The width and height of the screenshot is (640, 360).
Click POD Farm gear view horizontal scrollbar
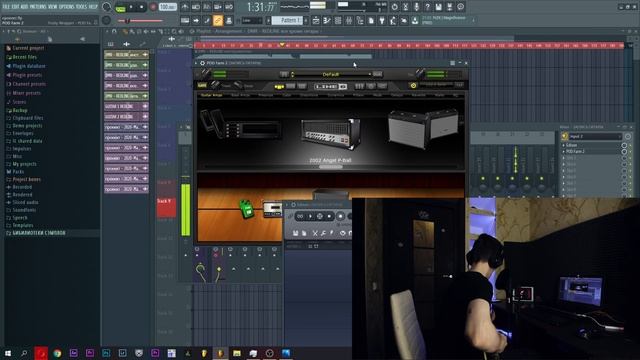pos(331,167)
